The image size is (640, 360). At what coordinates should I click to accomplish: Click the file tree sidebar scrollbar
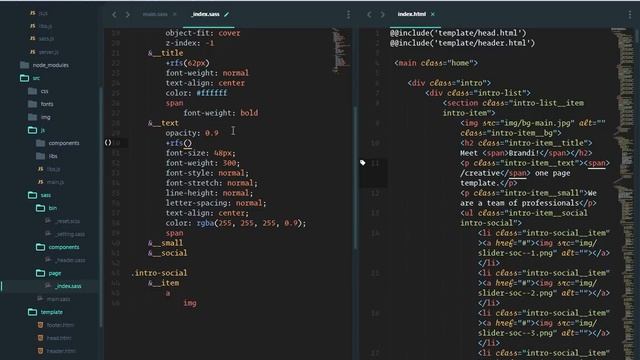[x=101, y=206]
